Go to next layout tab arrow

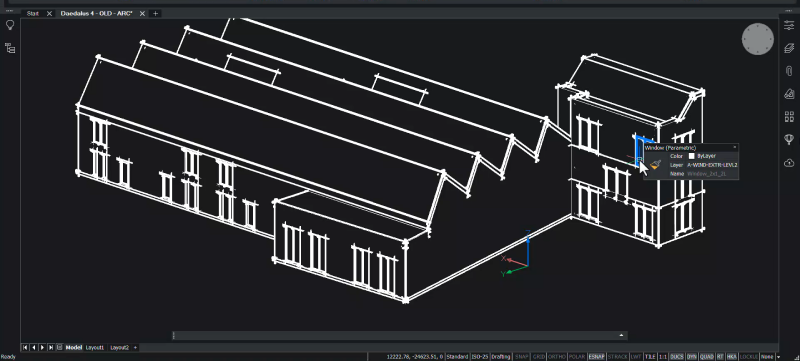42,347
